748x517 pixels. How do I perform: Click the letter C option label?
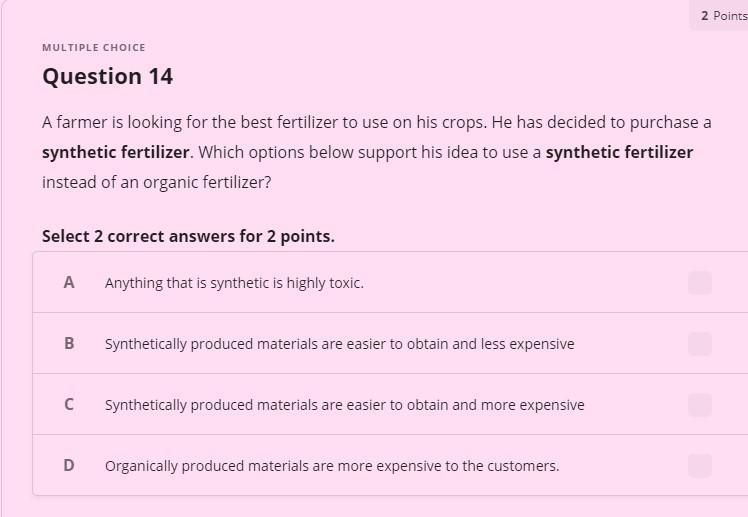[x=69, y=405]
